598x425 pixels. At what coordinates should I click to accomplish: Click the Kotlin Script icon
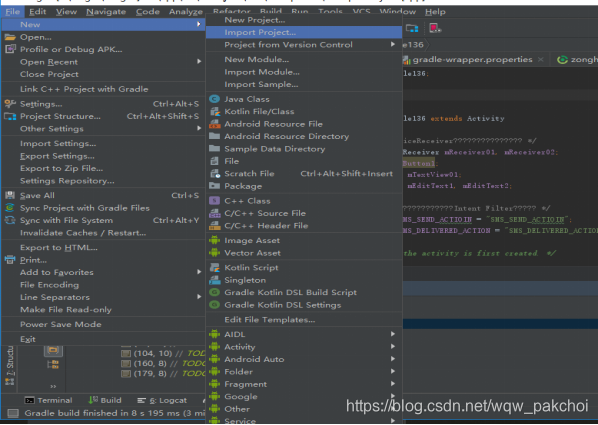215,268
